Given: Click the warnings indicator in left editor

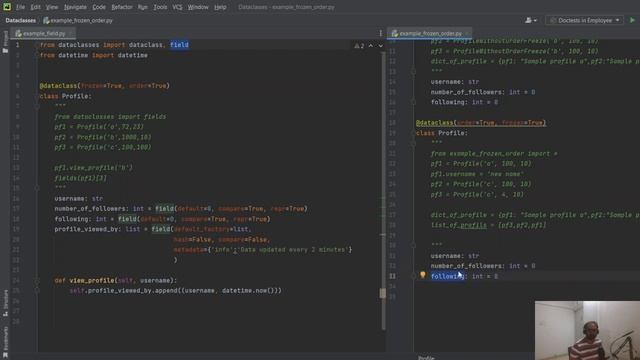Looking at the screenshot, I should click(359, 46).
